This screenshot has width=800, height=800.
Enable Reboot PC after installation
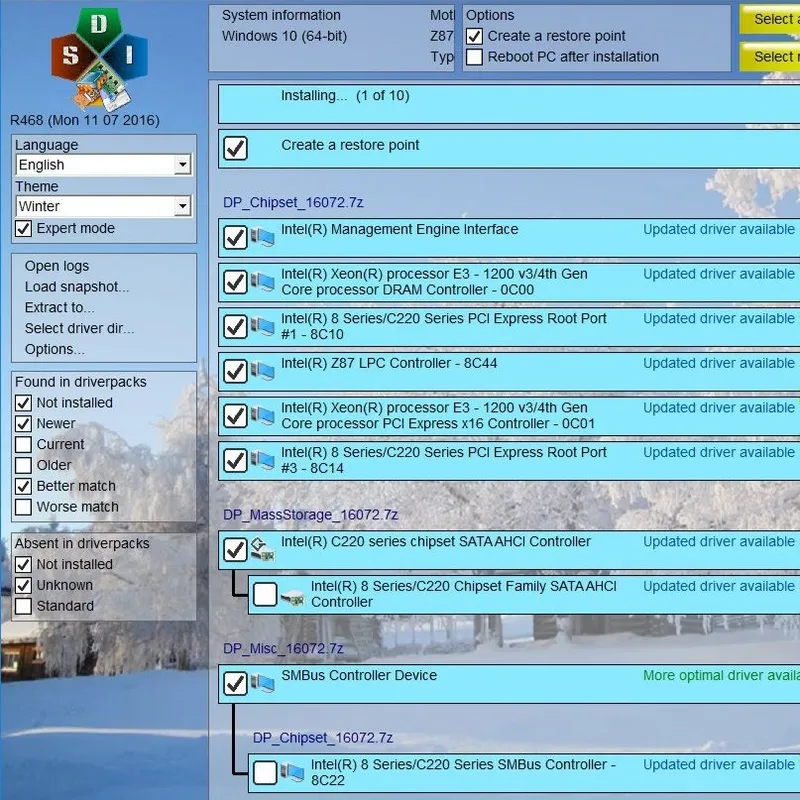474,57
